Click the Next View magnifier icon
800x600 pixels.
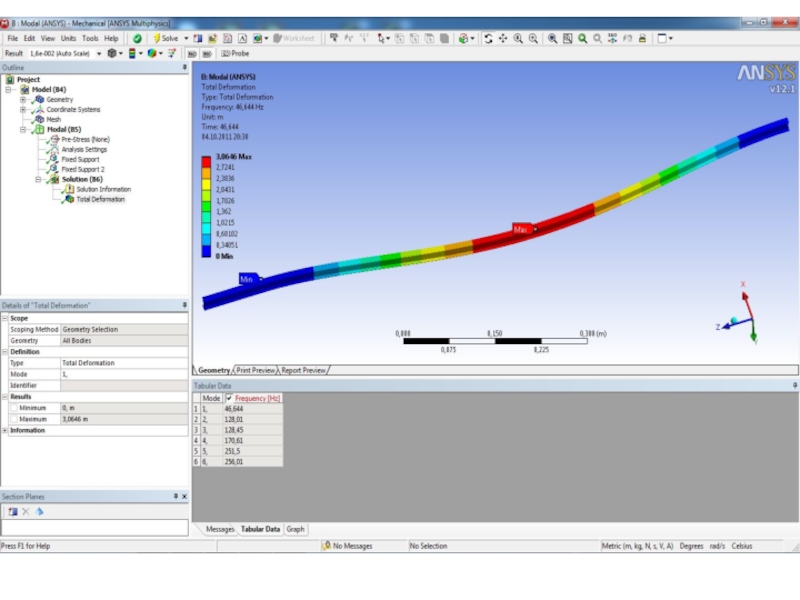(x=597, y=38)
